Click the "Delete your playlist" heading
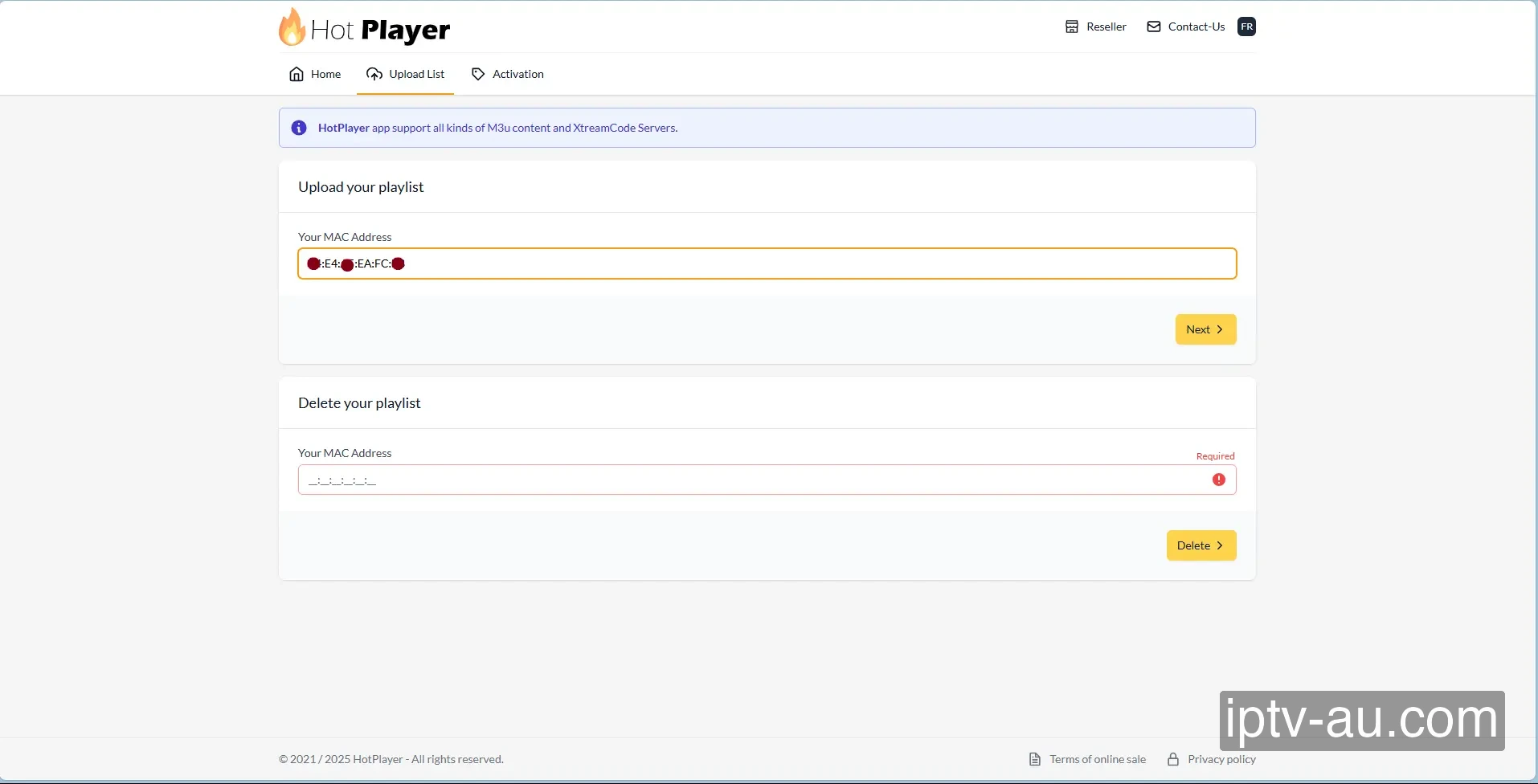The width and height of the screenshot is (1538, 784). point(359,403)
